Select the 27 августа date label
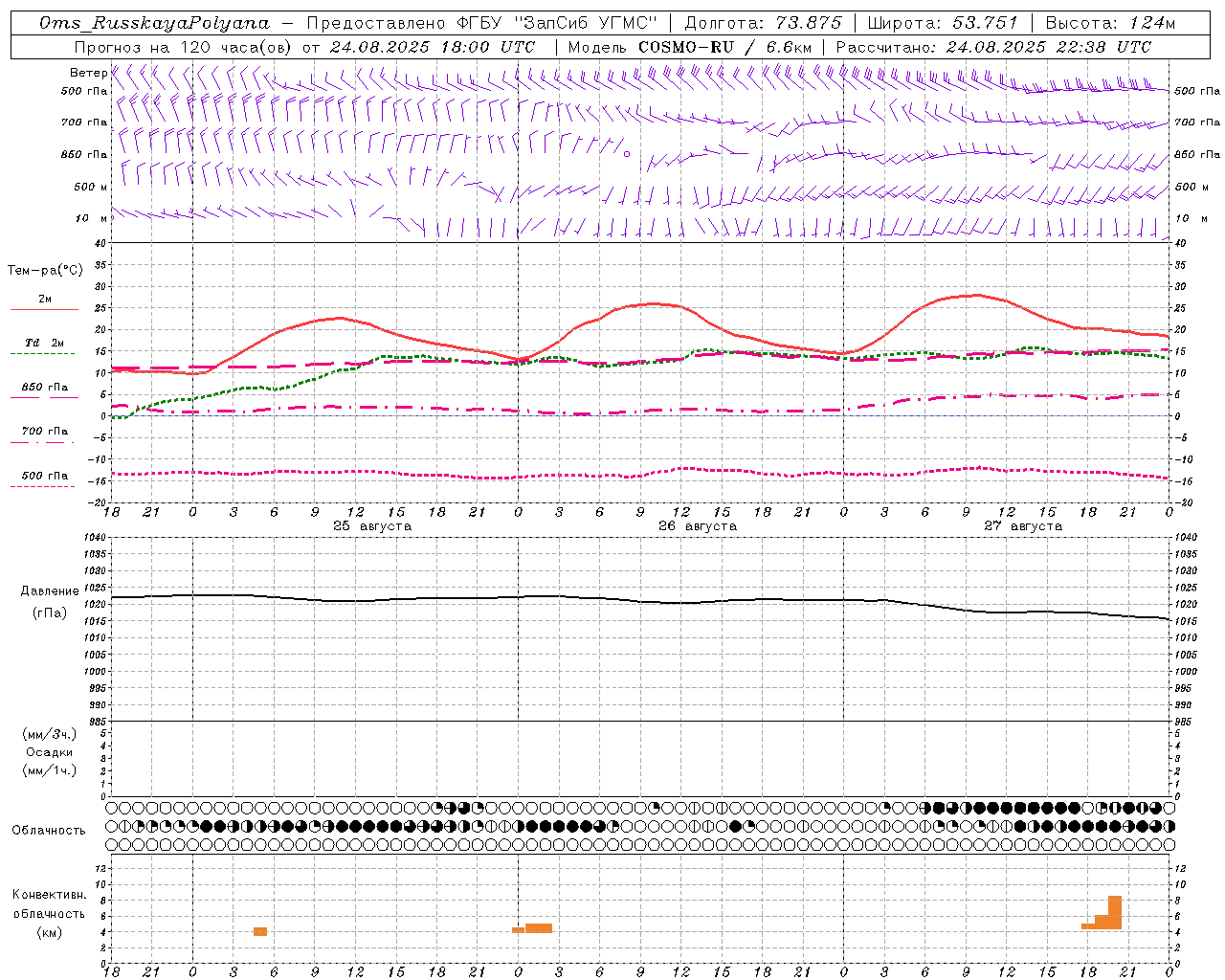Screen dimensions: 1225x980 1023,526
